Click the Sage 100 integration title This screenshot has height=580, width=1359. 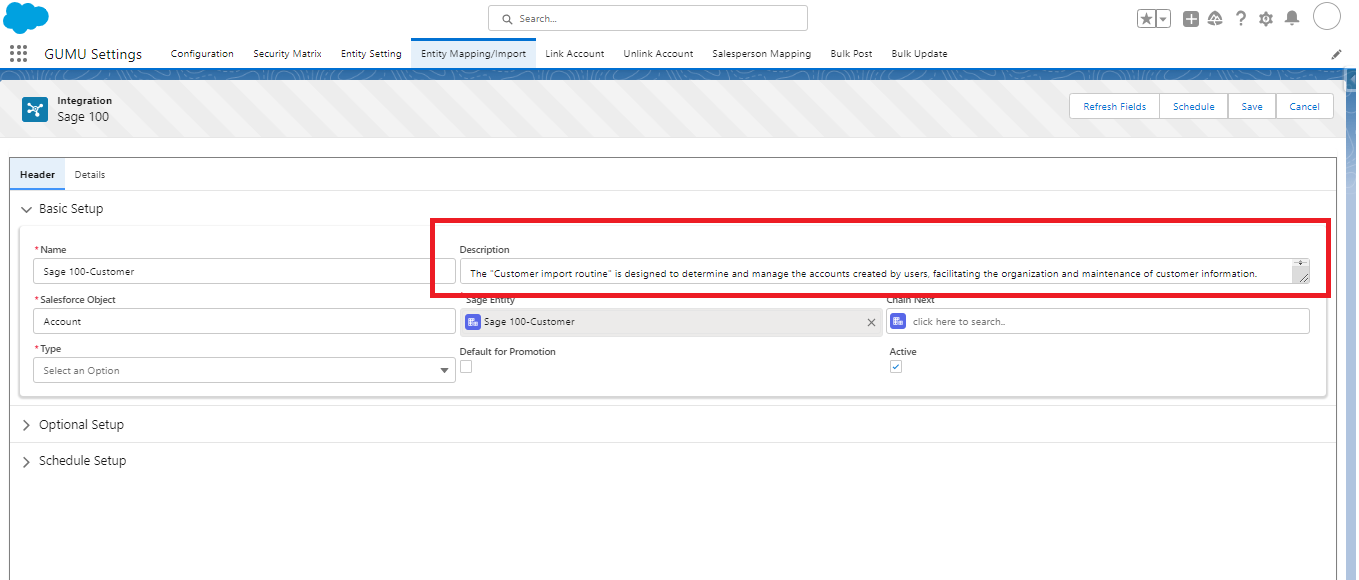click(83, 117)
